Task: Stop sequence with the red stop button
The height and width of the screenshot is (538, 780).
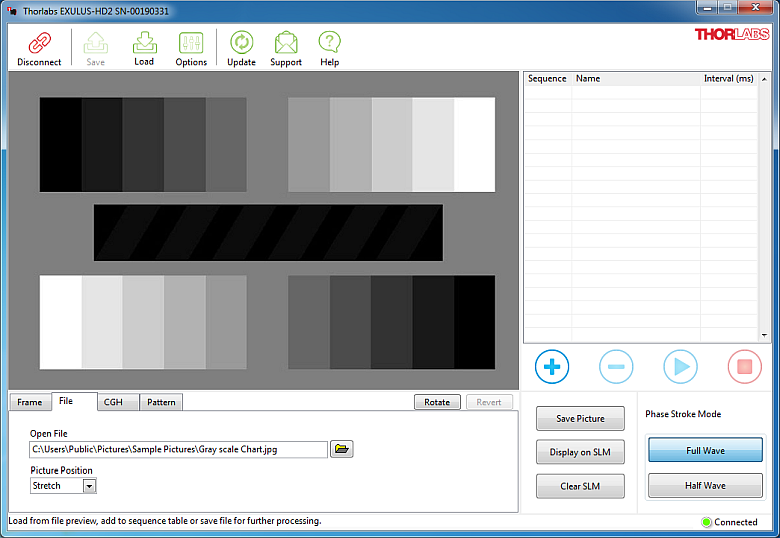Action: point(744,367)
